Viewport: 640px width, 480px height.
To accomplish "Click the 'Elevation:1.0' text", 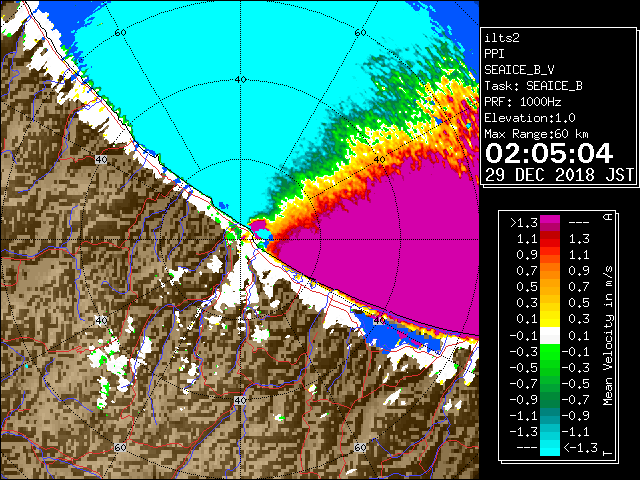I will point(530,118).
